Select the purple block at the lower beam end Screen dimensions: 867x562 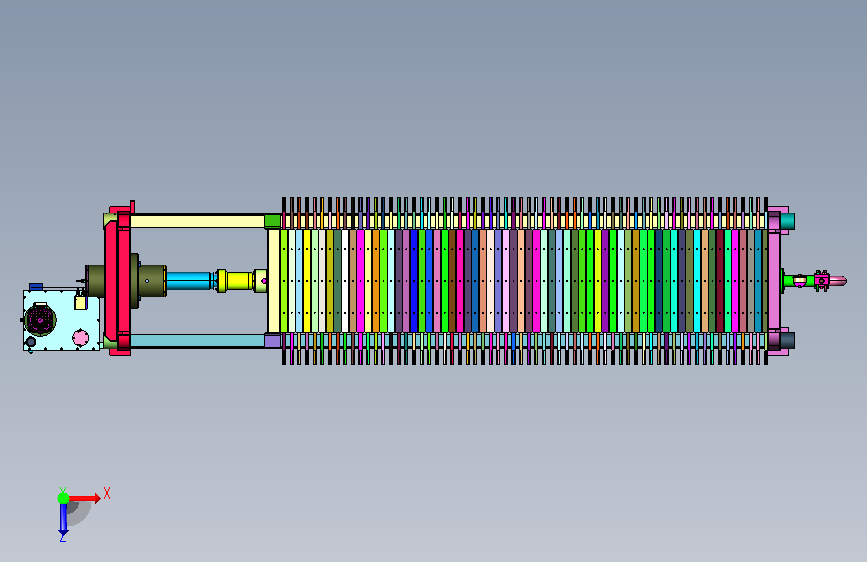(x=273, y=340)
